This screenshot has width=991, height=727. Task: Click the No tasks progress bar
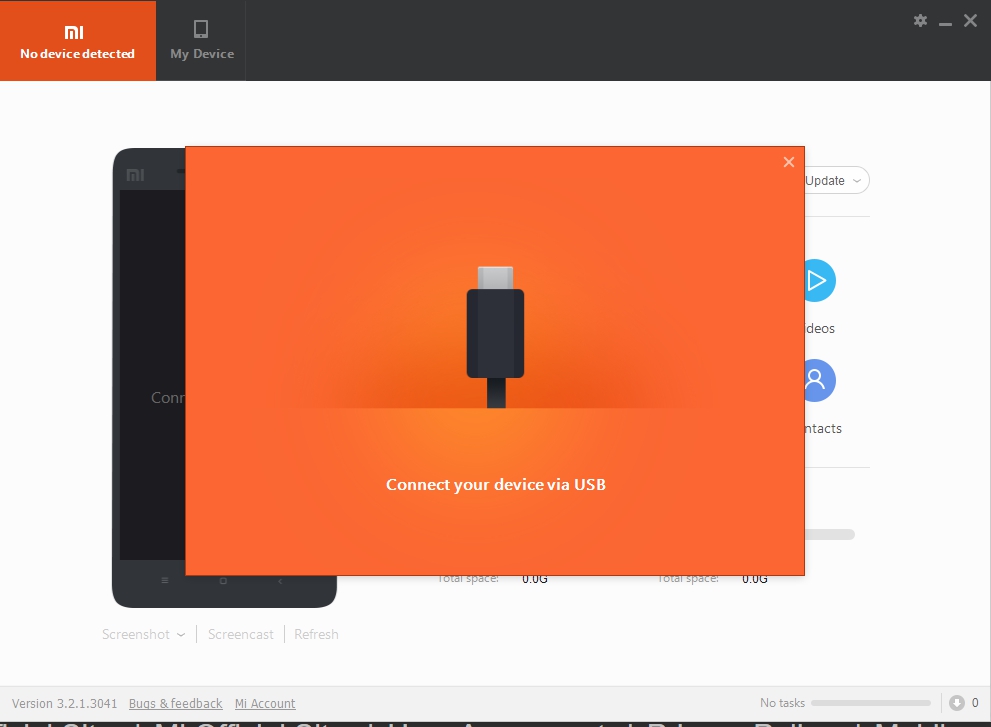pyautogui.click(x=870, y=703)
